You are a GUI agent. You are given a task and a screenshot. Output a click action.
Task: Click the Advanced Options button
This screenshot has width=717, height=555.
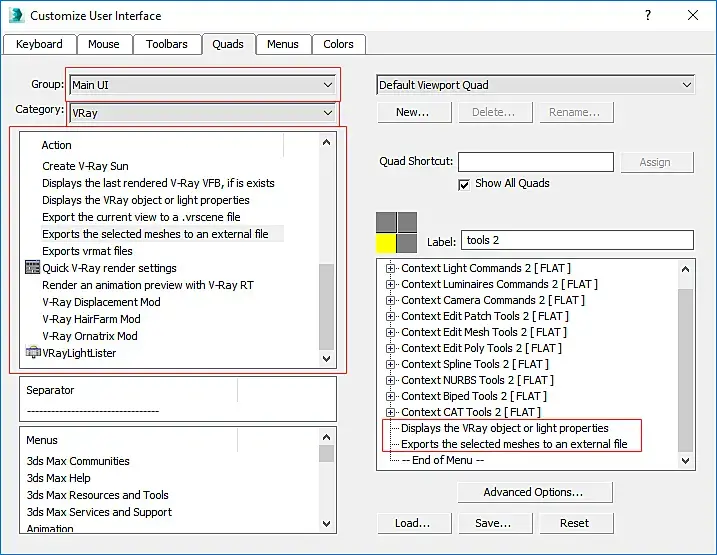tap(535, 492)
